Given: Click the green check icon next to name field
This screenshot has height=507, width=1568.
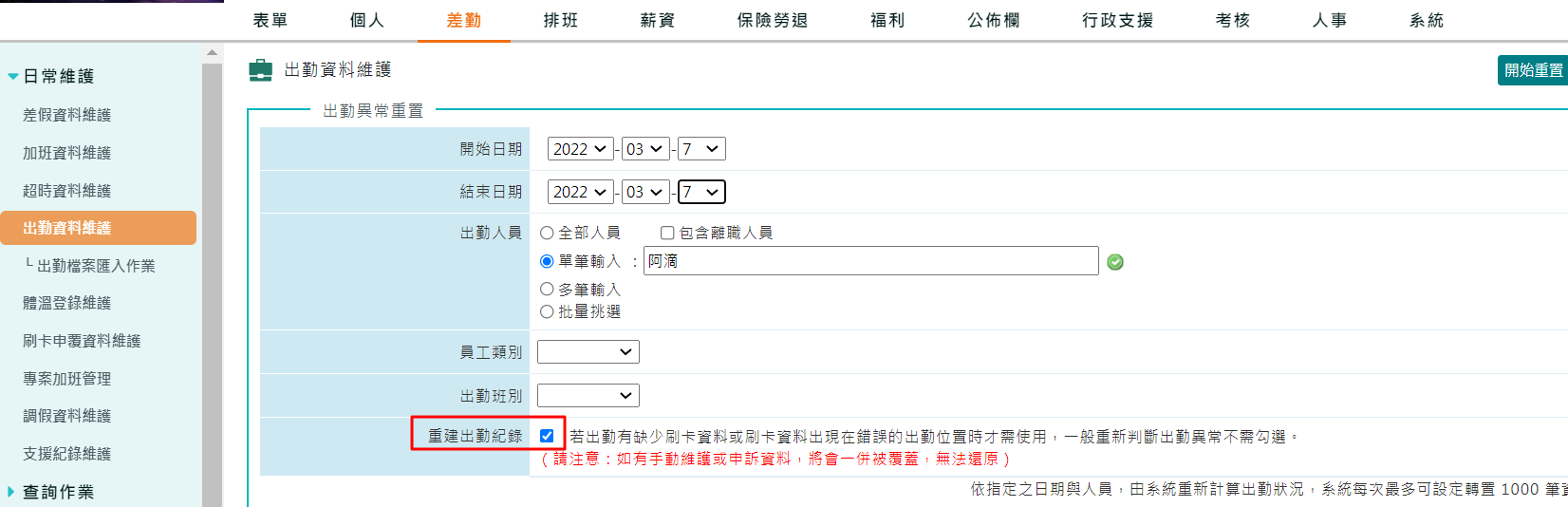Looking at the screenshot, I should click(1115, 262).
